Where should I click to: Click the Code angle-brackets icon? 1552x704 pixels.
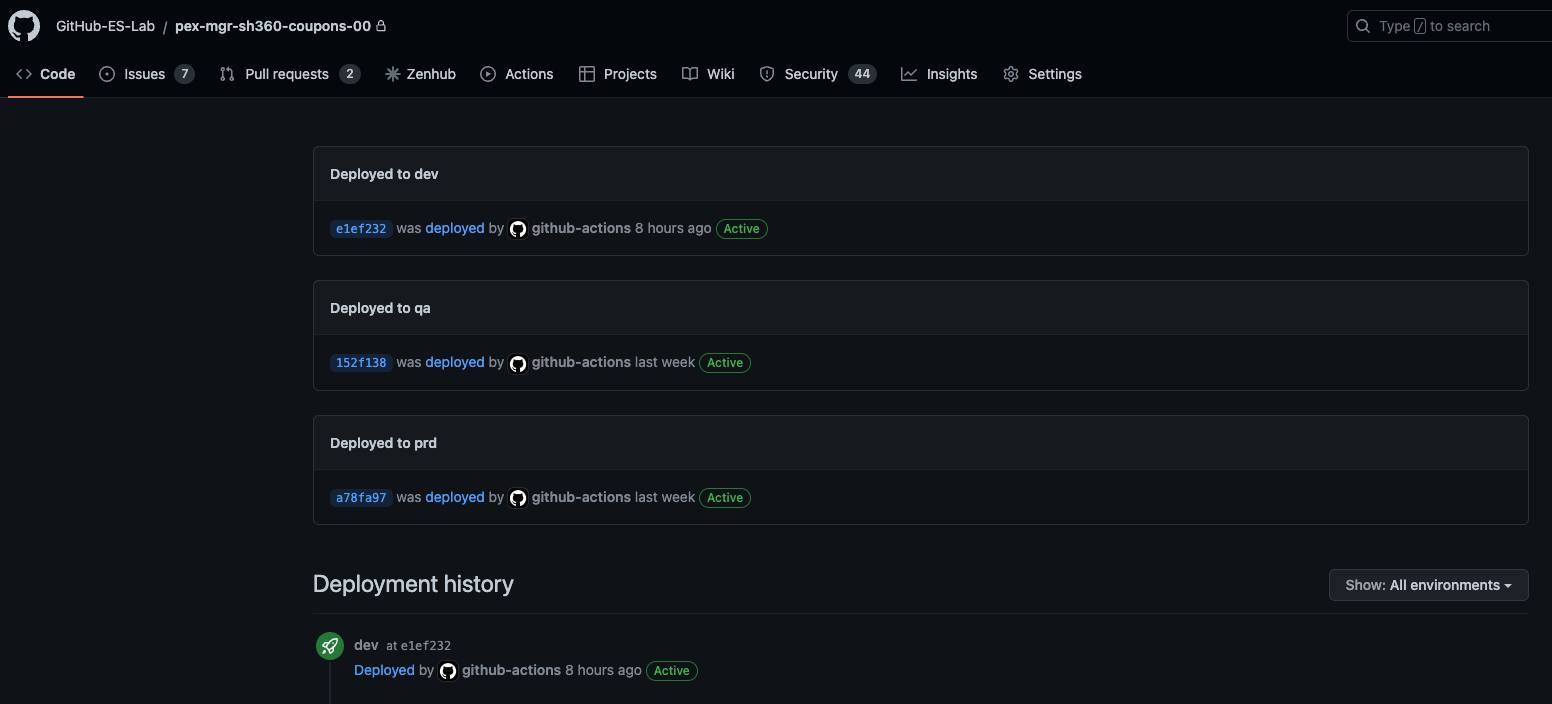(24, 74)
